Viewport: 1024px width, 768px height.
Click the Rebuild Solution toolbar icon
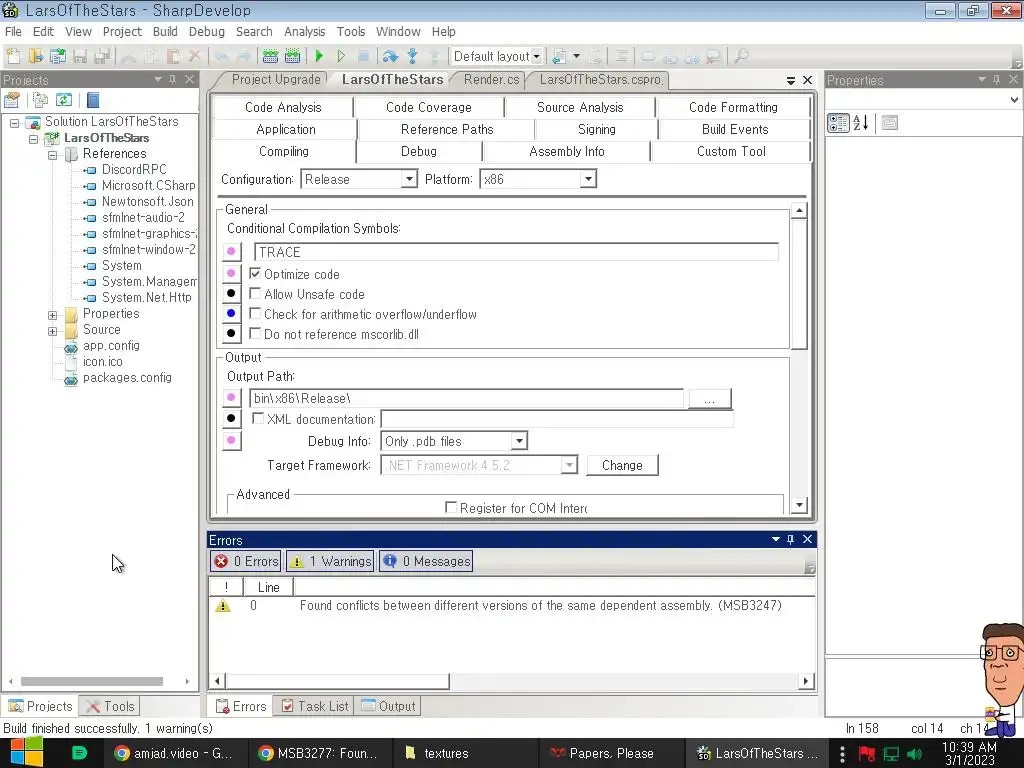click(x=293, y=56)
